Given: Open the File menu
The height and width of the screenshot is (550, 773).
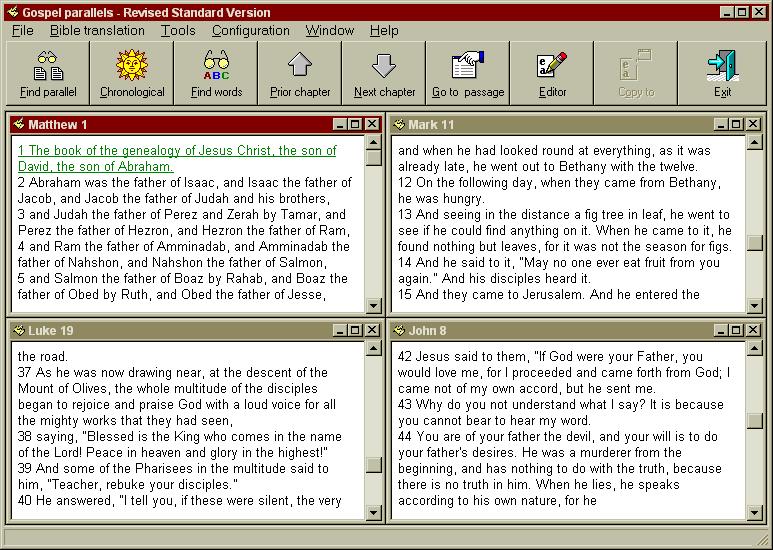Looking at the screenshot, I should pyautogui.click(x=22, y=31).
